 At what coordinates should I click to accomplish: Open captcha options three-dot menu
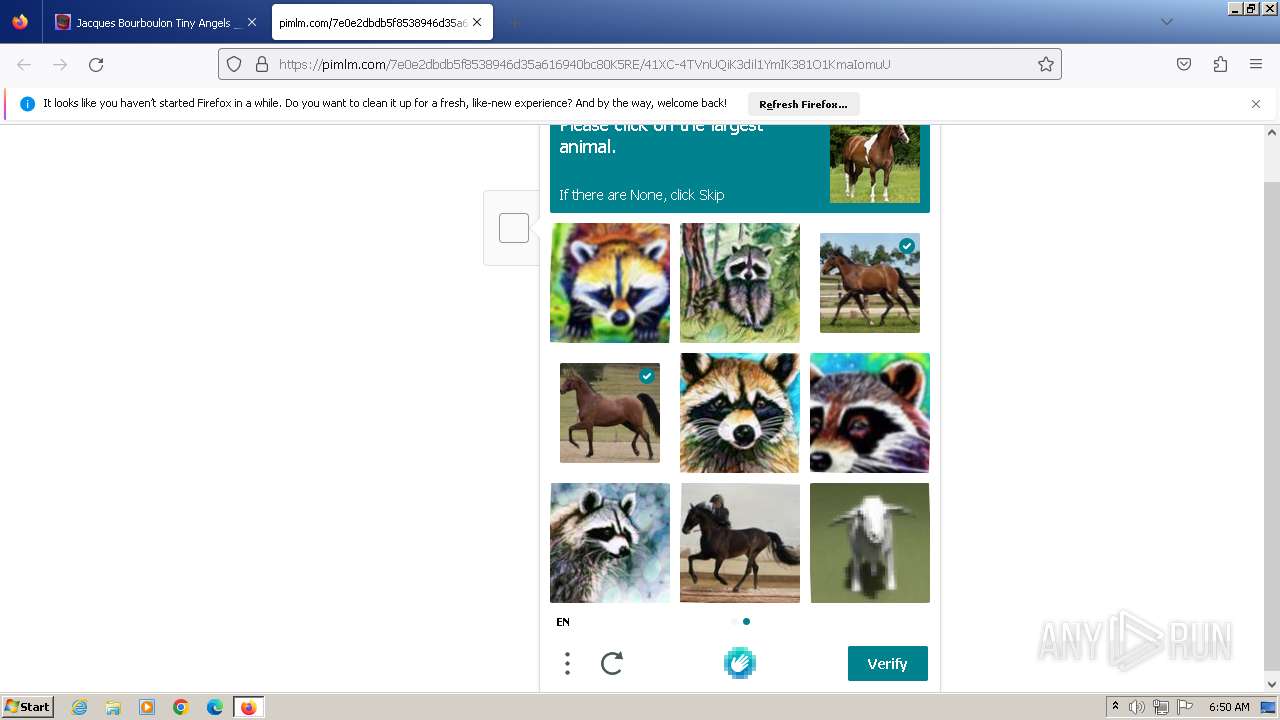pyautogui.click(x=567, y=663)
